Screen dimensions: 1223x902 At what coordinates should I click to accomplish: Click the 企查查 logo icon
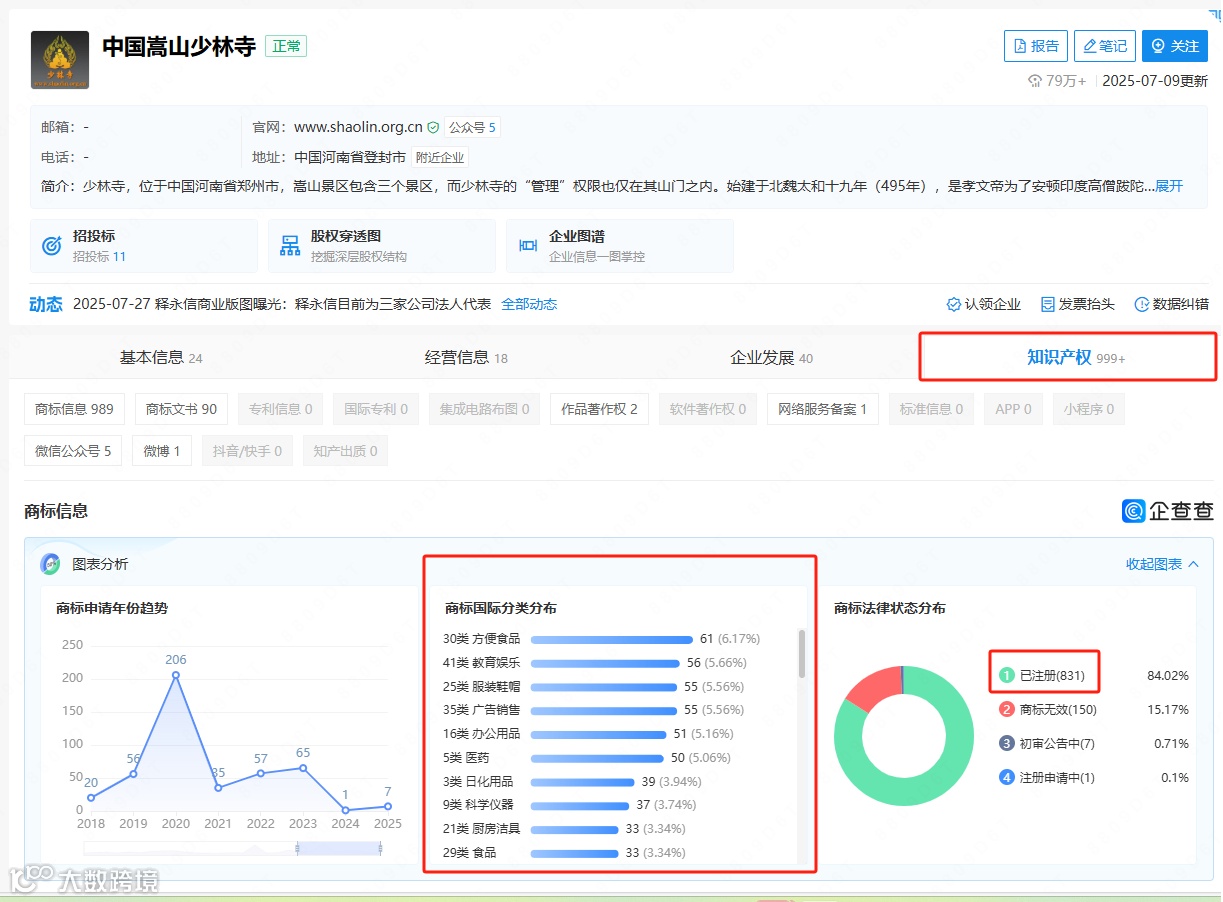(1133, 511)
